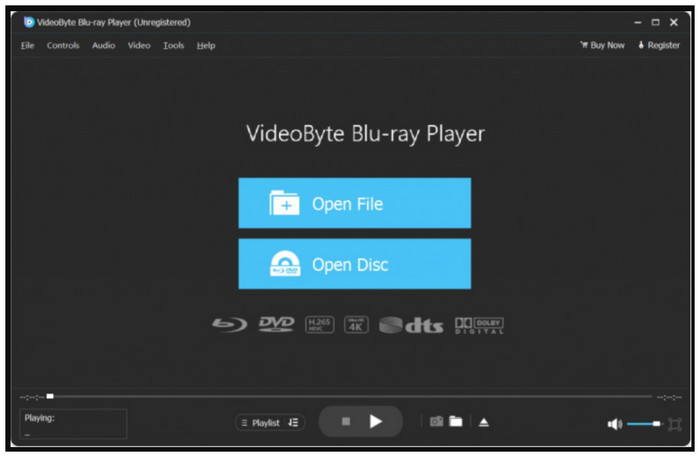The width and height of the screenshot is (700, 457).
Task: Click the Buy Now link
Action: tap(602, 45)
